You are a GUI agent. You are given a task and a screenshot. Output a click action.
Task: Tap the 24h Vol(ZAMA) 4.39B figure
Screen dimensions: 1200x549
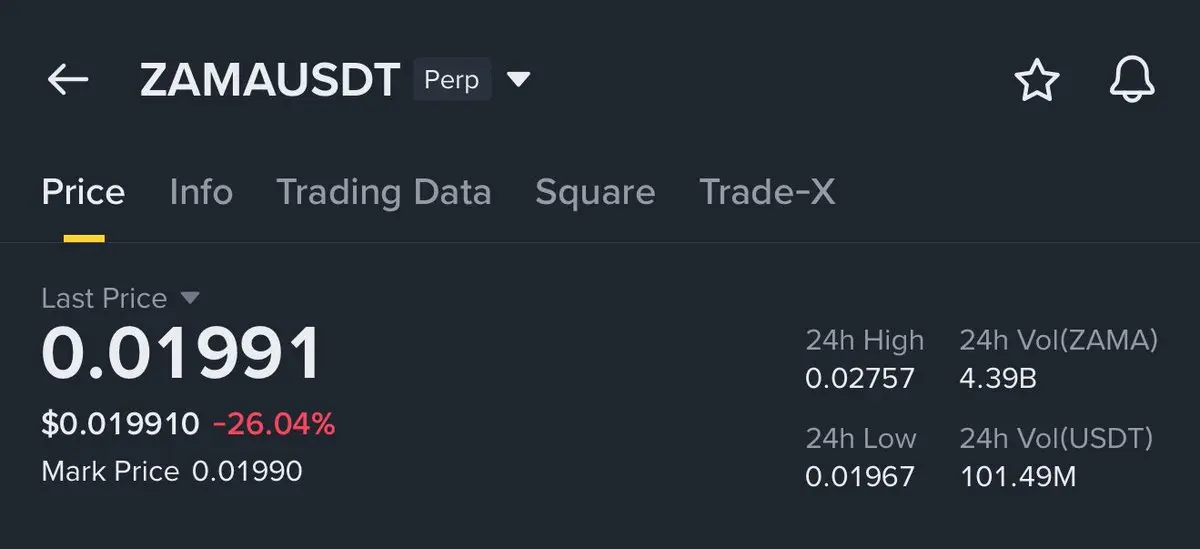click(x=998, y=379)
